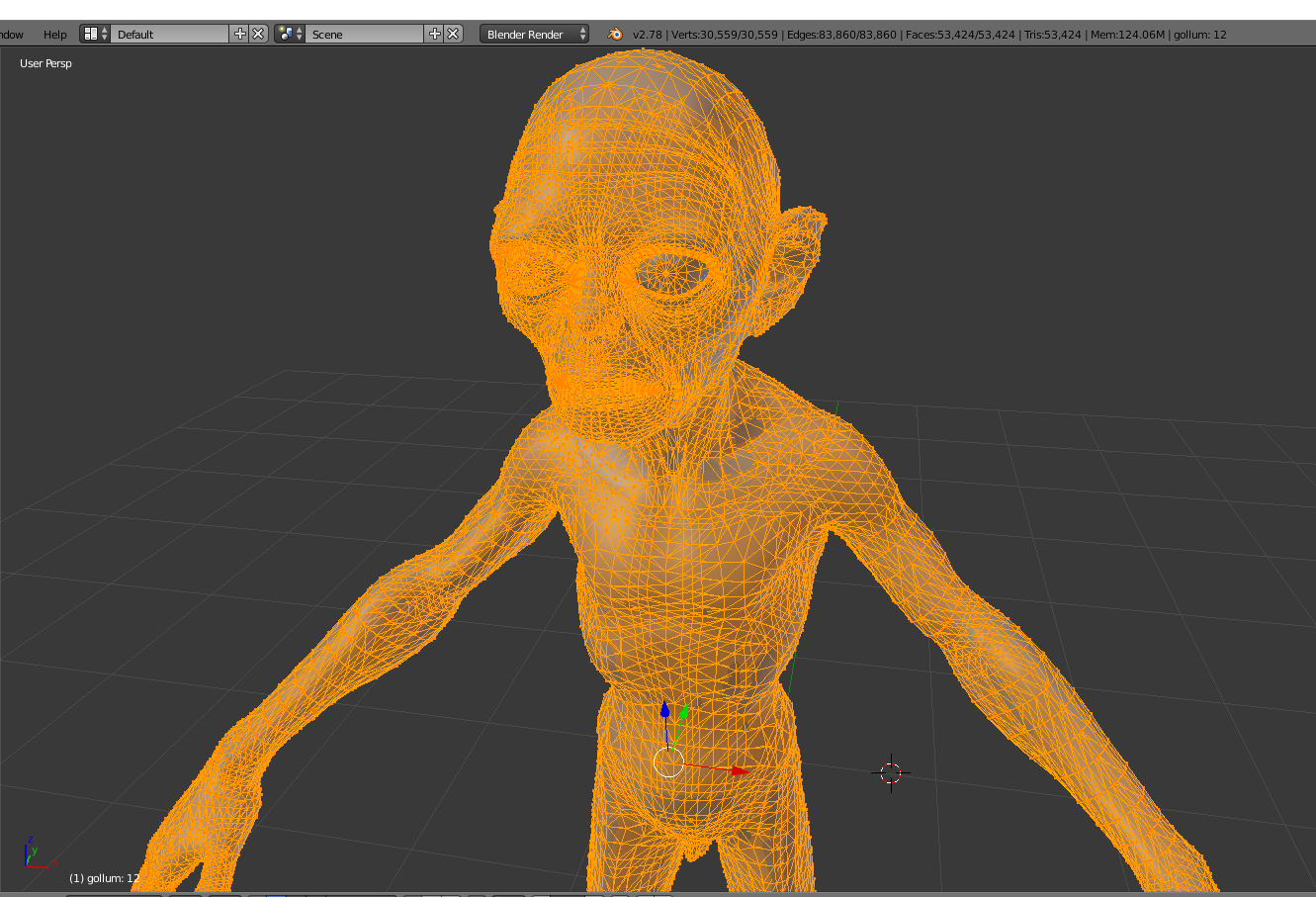The image size is (1316, 897).
Task: Click the Blender logo icon
Action: click(615, 34)
